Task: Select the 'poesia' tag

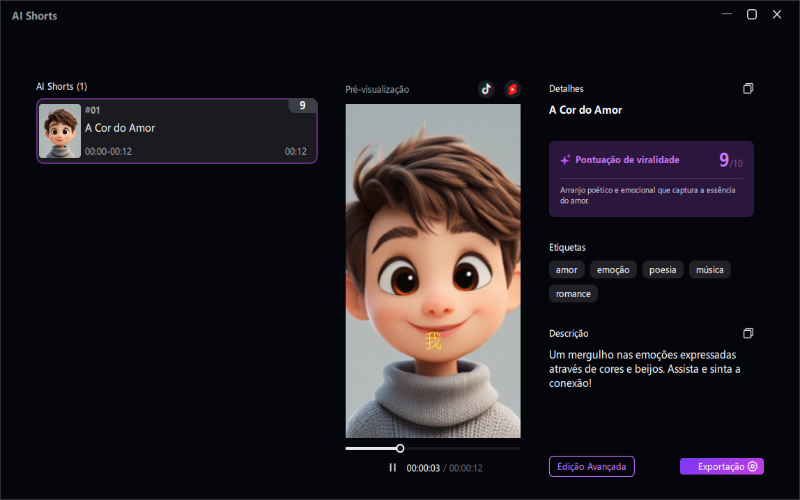Action: click(x=662, y=269)
